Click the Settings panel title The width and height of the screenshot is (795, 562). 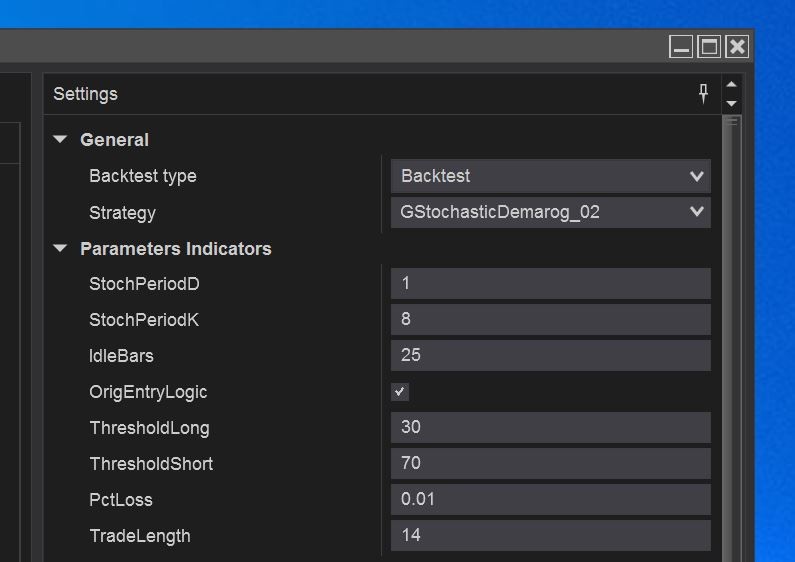click(86, 94)
